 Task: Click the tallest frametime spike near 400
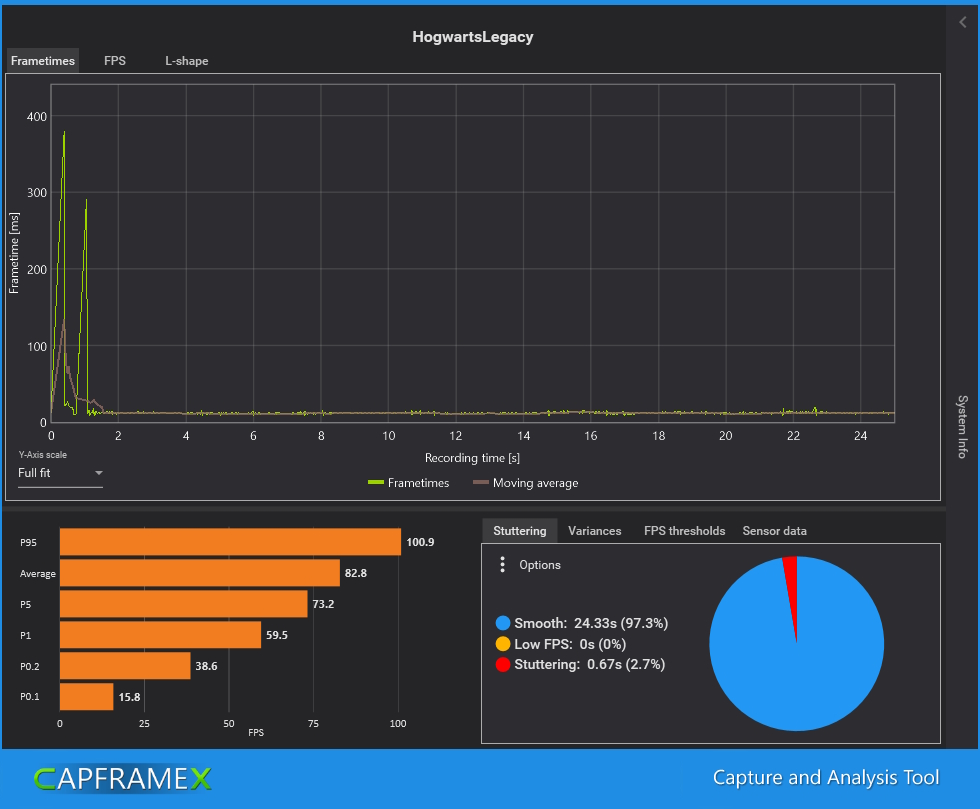coord(64,133)
